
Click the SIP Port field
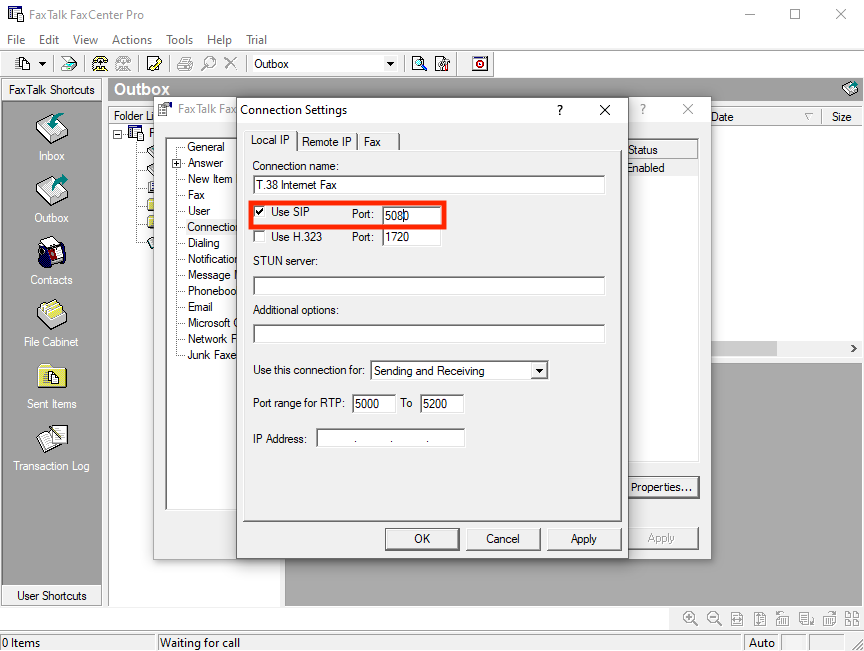pos(412,216)
